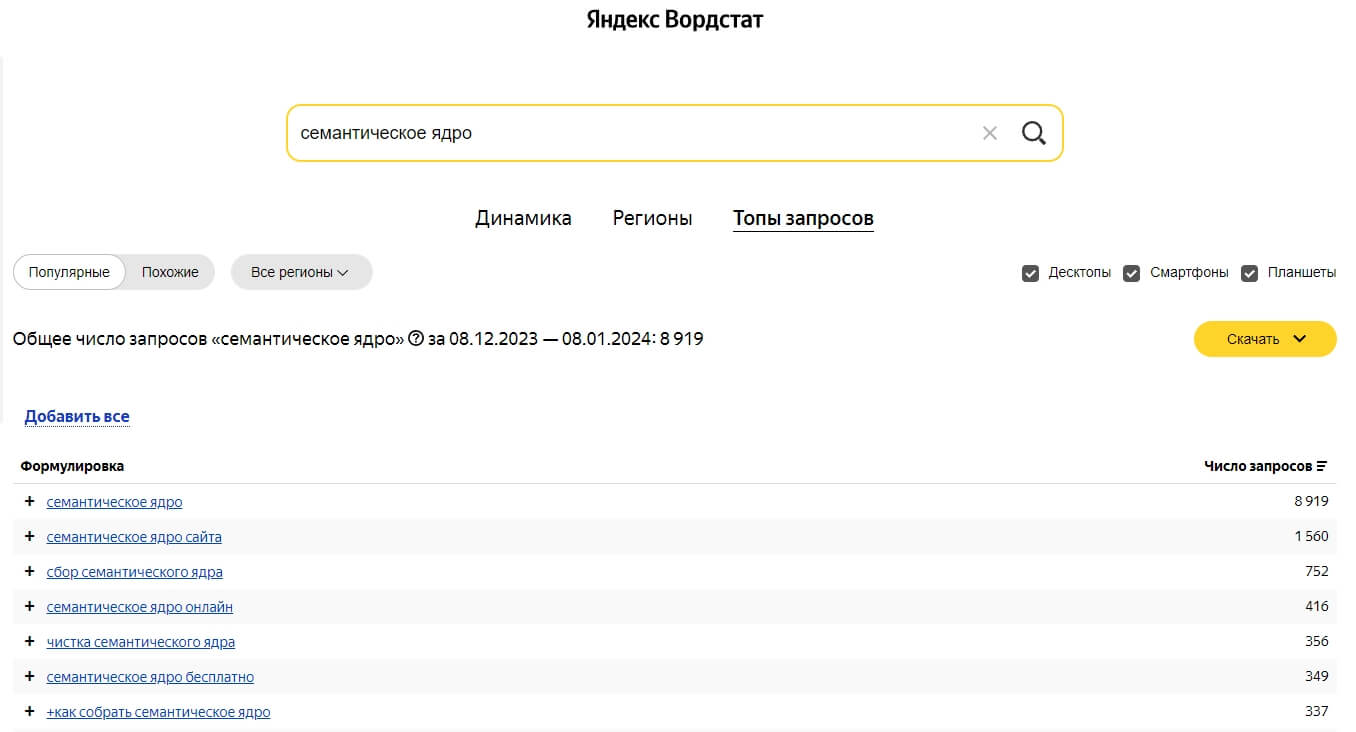
Task: Click the Формулировка column header
Action: click(72, 466)
